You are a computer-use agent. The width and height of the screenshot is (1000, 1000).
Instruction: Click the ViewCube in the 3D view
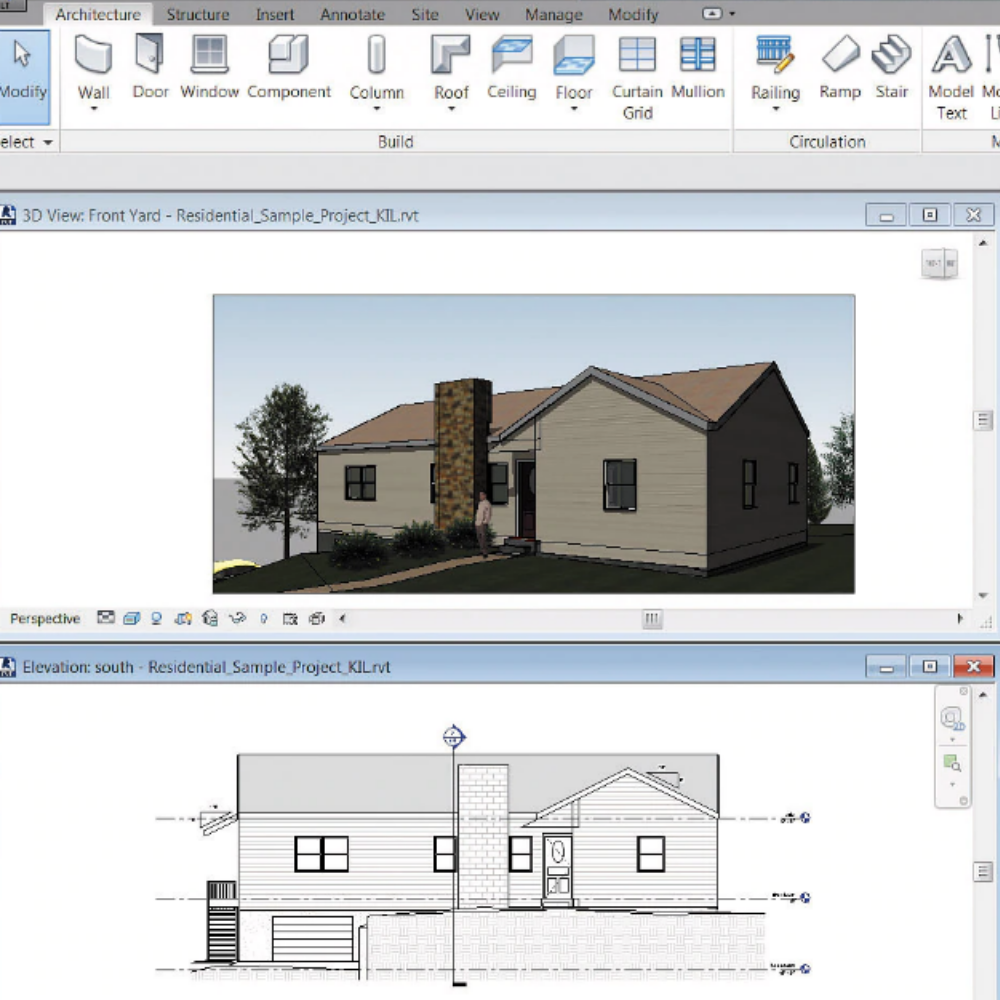point(939,263)
